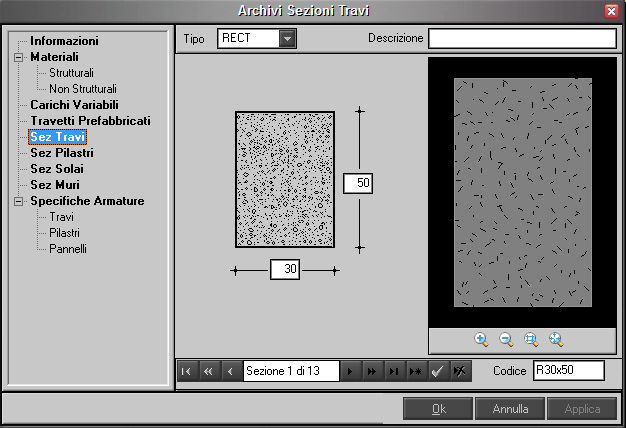Open the Tipo dropdown list
Viewport: 626px width, 428px height.
[x=288, y=39]
